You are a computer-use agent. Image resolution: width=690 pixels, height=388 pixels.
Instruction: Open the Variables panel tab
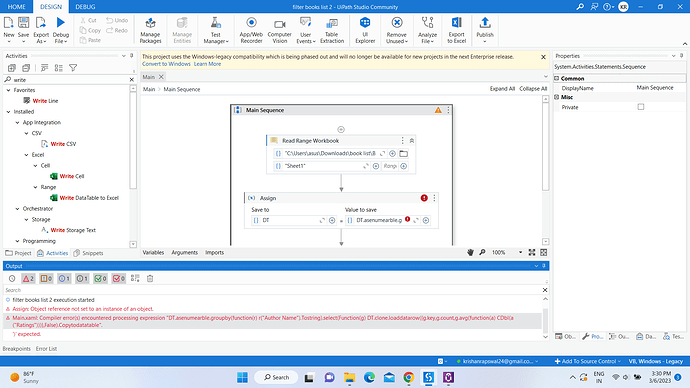(x=153, y=253)
